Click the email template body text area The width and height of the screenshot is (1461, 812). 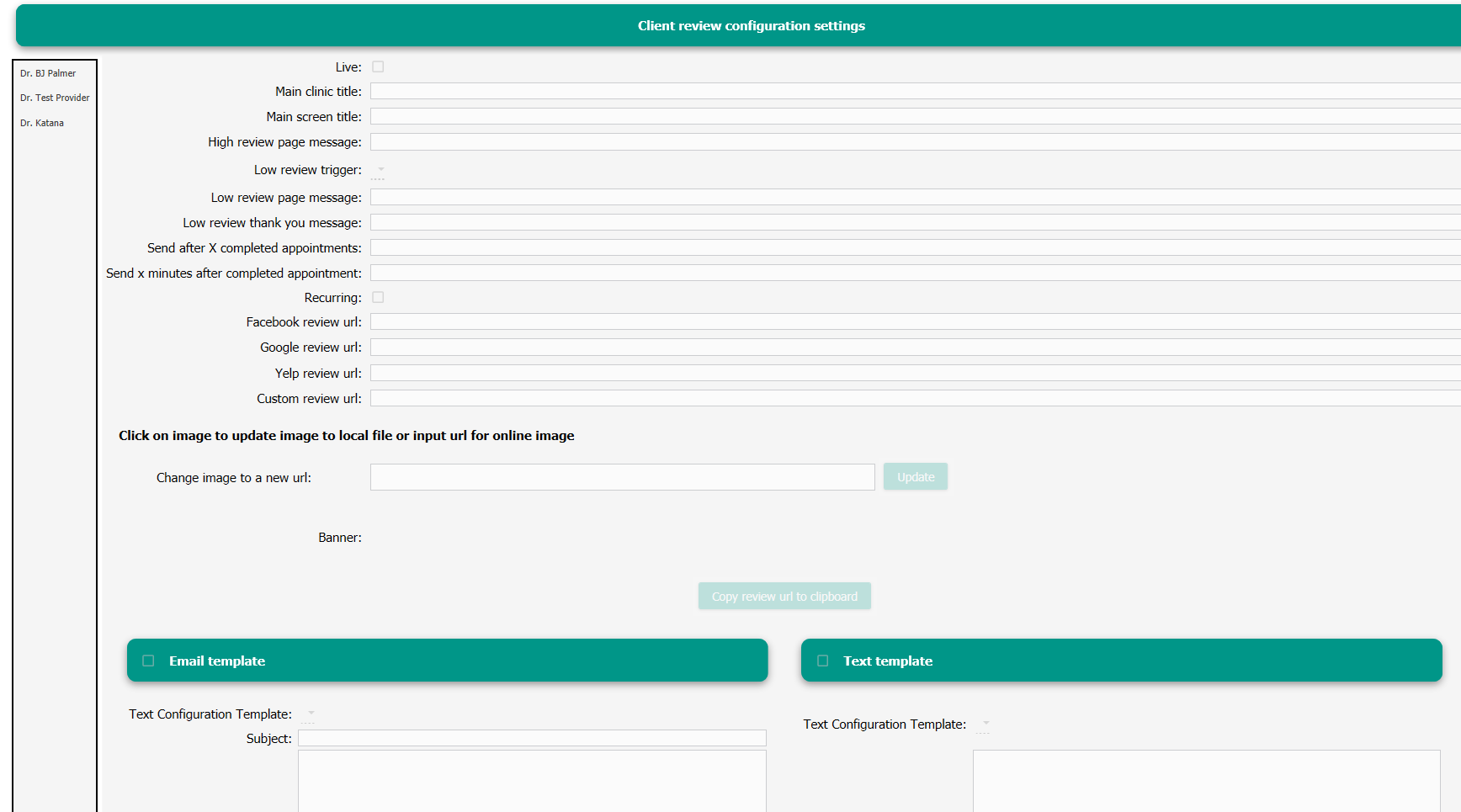tap(532, 781)
